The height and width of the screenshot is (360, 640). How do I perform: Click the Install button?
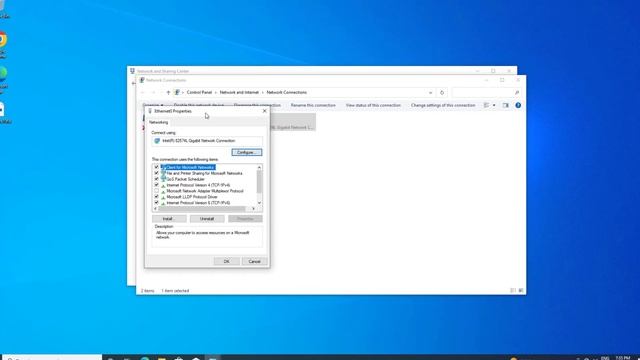click(169, 219)
